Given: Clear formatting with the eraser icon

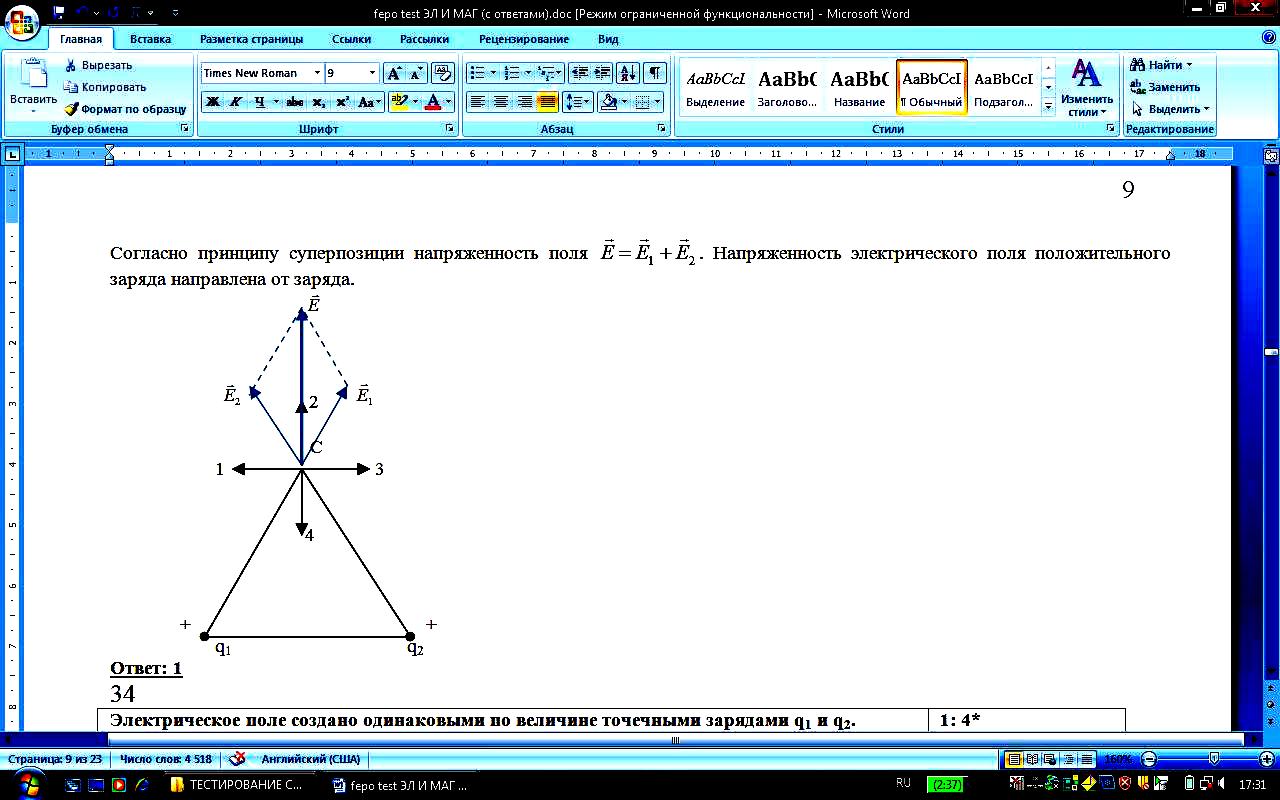Looking at the screenshot, I should pos(445,73).
